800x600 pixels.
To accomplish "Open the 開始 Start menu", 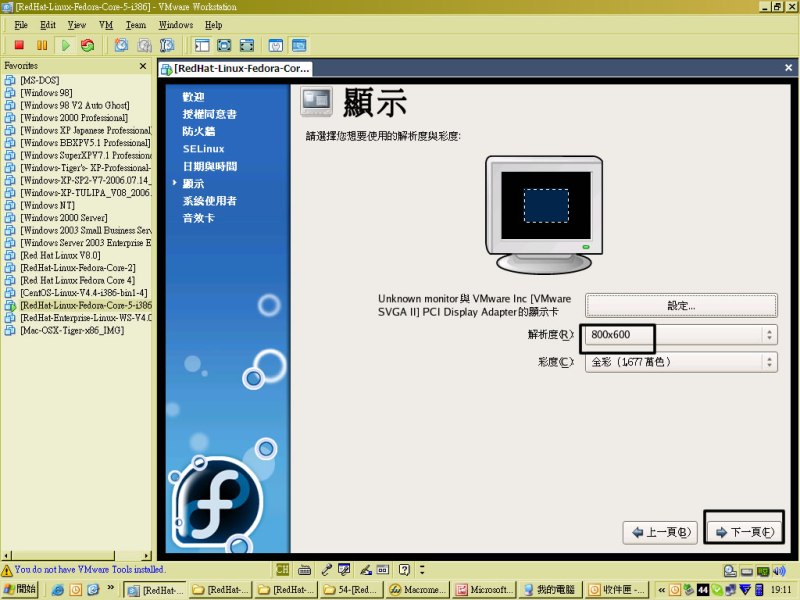I will tap(19, 589).
